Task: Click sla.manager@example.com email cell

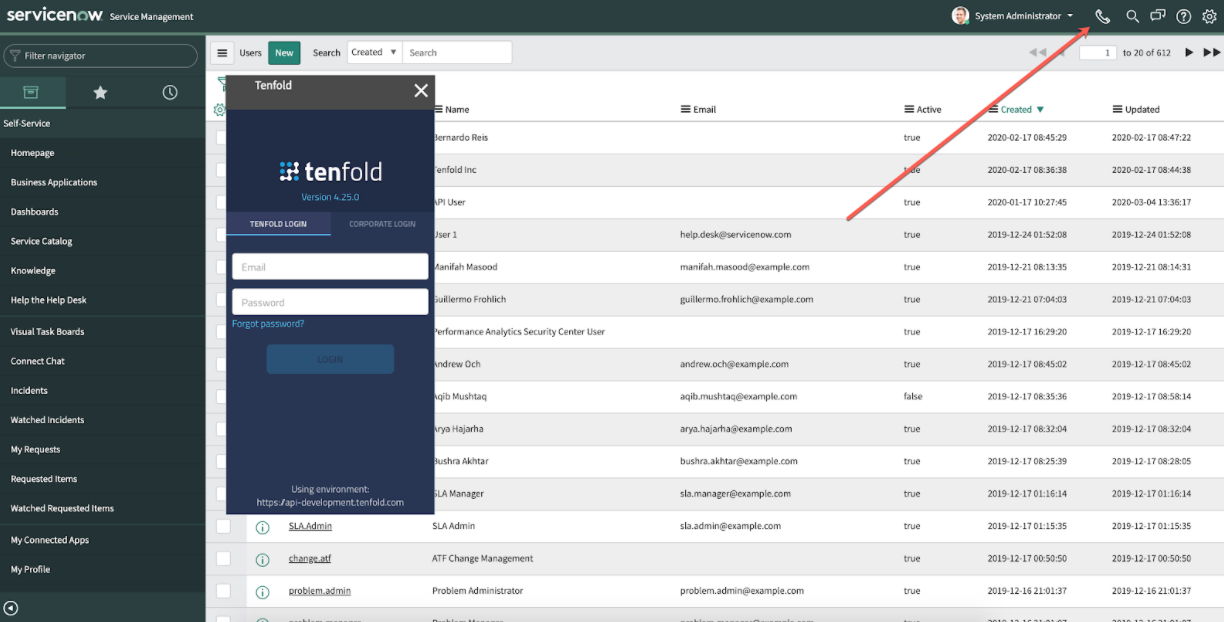Action: point(735,494)
